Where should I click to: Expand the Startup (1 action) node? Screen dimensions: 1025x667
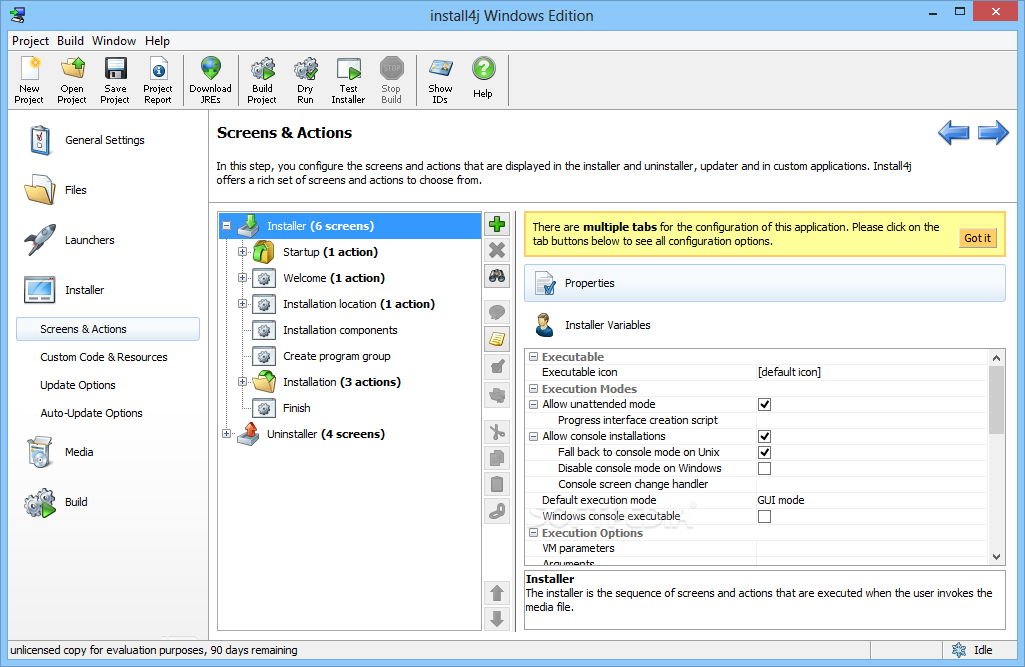click(x=243, y=252)
